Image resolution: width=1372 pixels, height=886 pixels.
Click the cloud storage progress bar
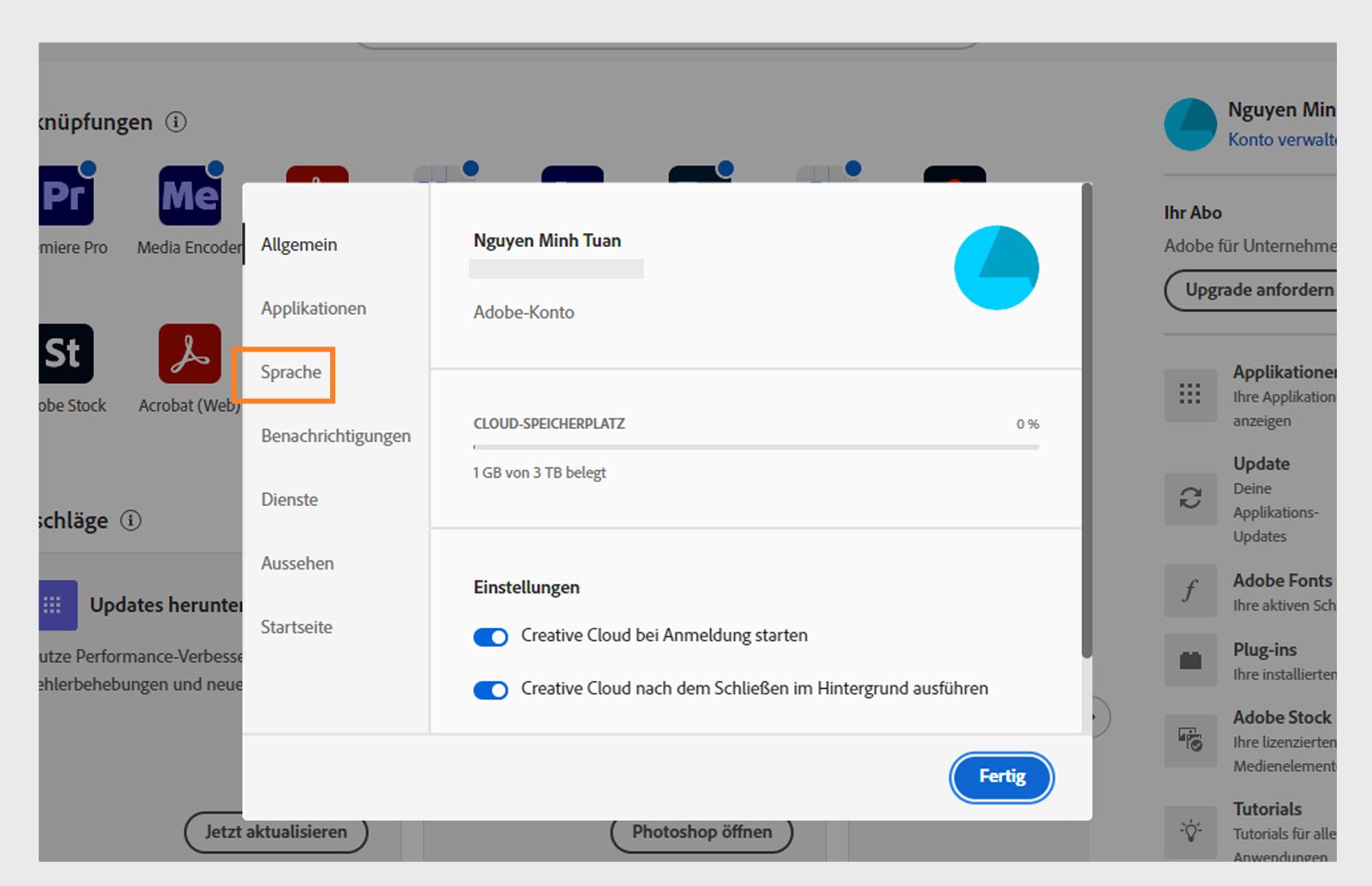click(755, 445)
